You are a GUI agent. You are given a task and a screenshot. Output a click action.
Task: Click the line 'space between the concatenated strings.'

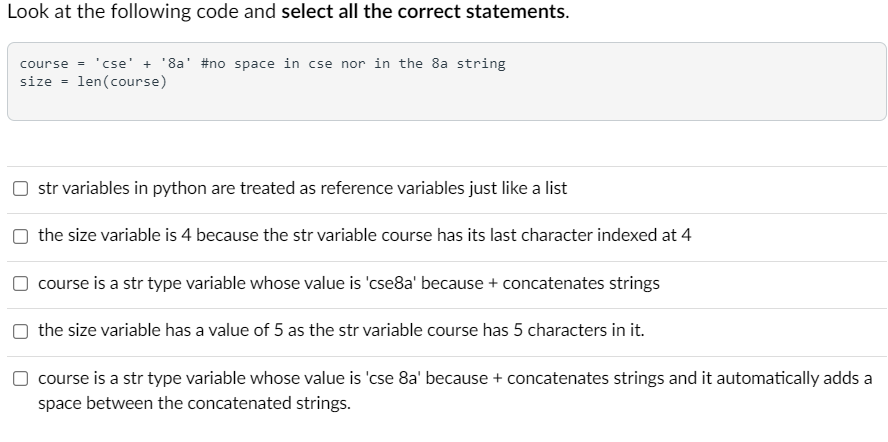[x=194, y=403]
